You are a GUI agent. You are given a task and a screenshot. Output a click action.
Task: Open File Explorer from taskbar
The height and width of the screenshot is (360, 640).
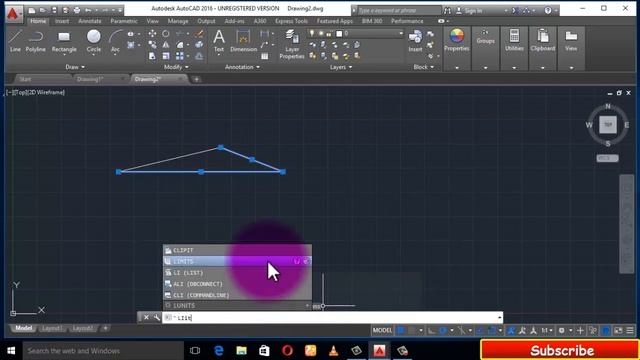click(x=241, y=351)
